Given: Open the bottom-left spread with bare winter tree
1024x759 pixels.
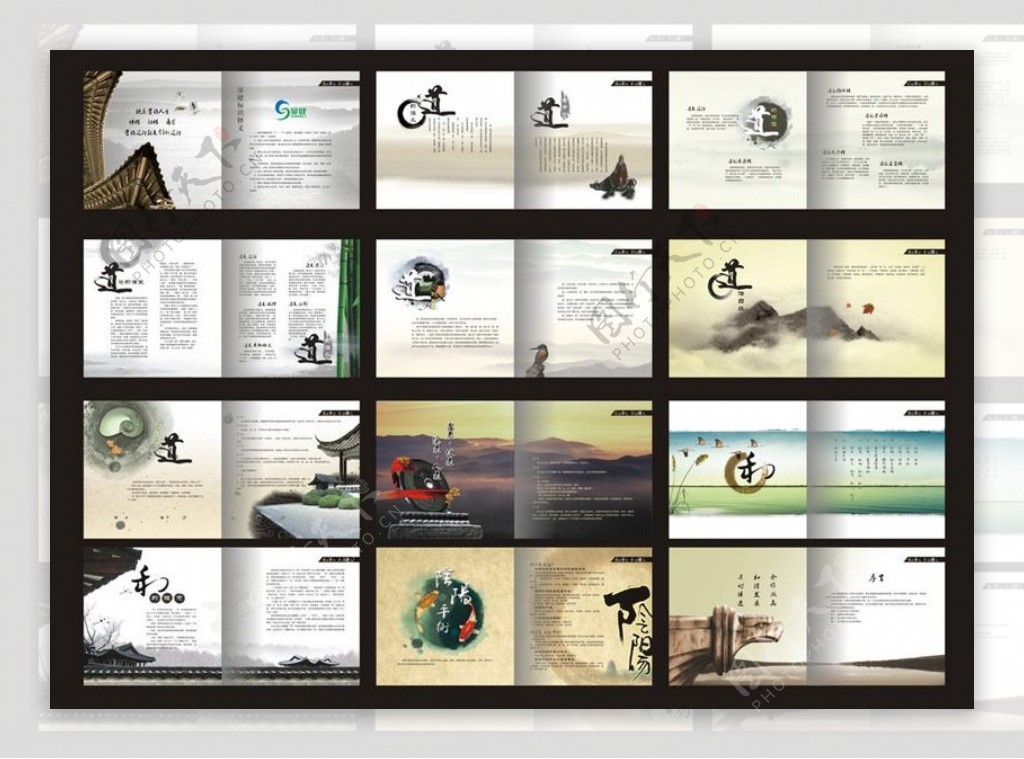Looking at the screenshot, I should pos(221,615).
